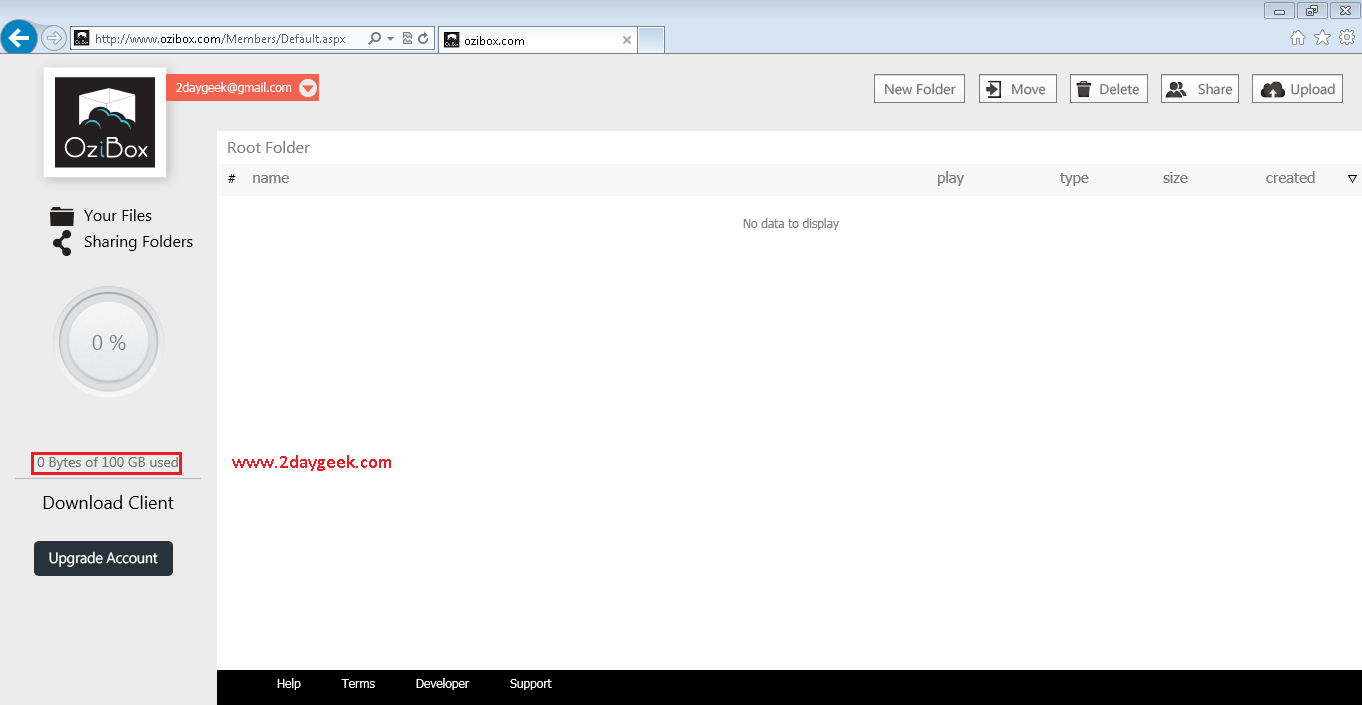Open browser Tools gear icon
Screen dimensions: 1362x705
coord(1347,38)
